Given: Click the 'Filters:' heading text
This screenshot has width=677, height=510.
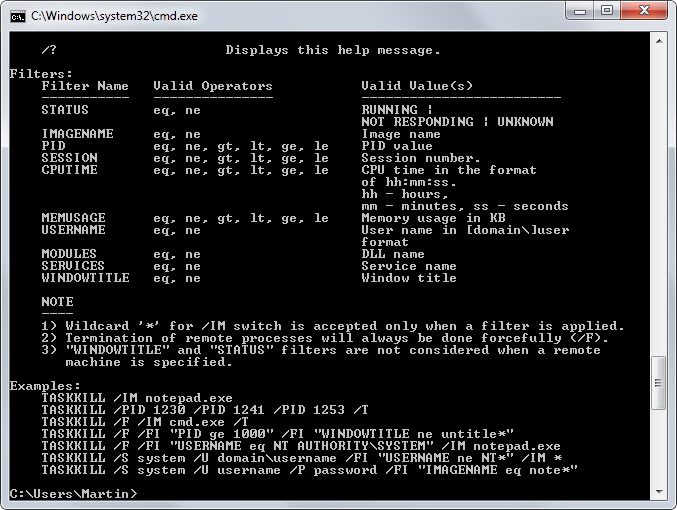Looking at the screenshot, I should [x=41, y=74].
